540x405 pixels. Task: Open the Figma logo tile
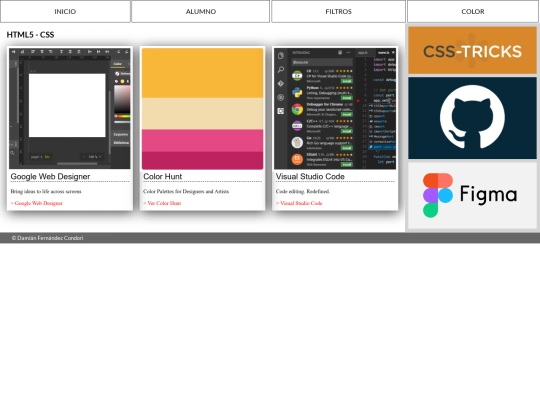[x=472, y=195]
